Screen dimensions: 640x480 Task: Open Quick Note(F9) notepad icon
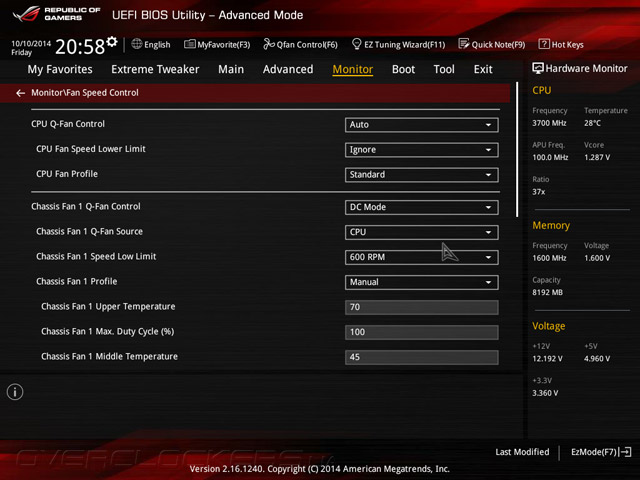coord(464,44)
